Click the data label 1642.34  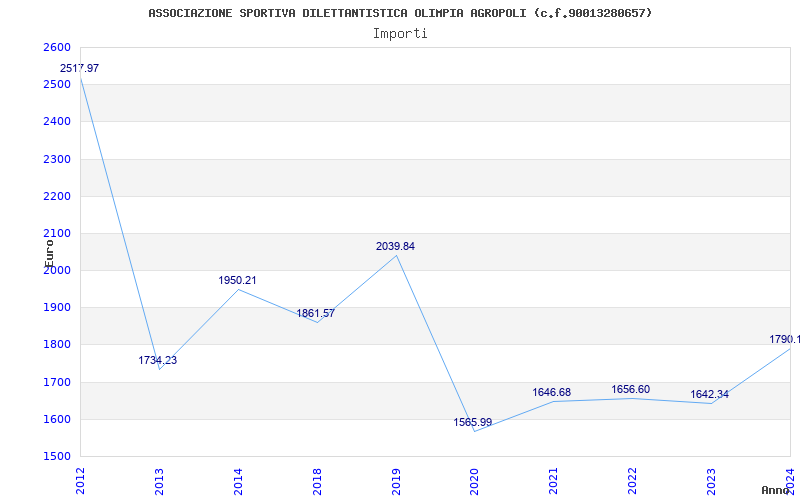[x=710, y=394]
